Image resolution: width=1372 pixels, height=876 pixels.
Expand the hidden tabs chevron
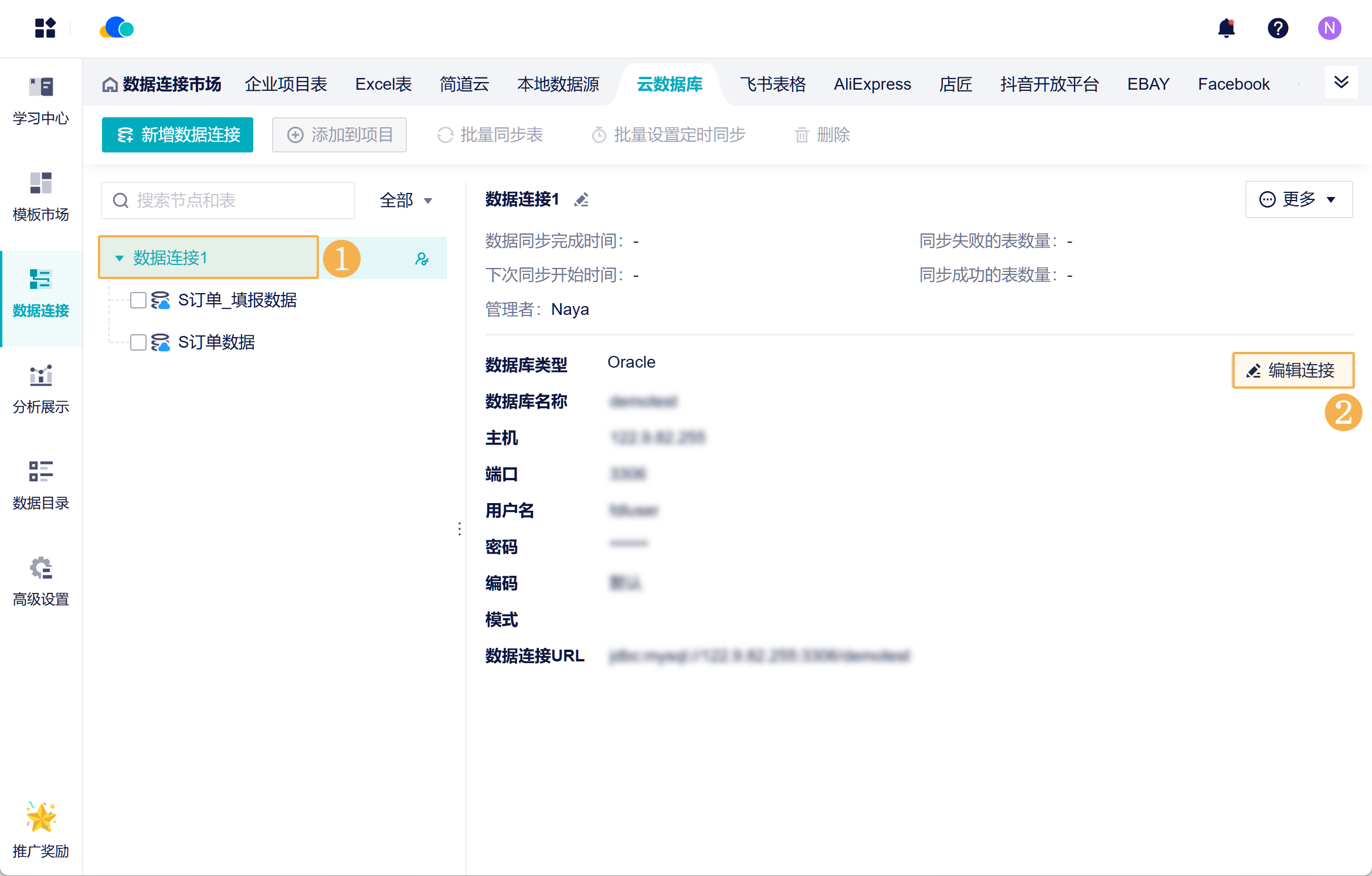tap(1341, 83)
